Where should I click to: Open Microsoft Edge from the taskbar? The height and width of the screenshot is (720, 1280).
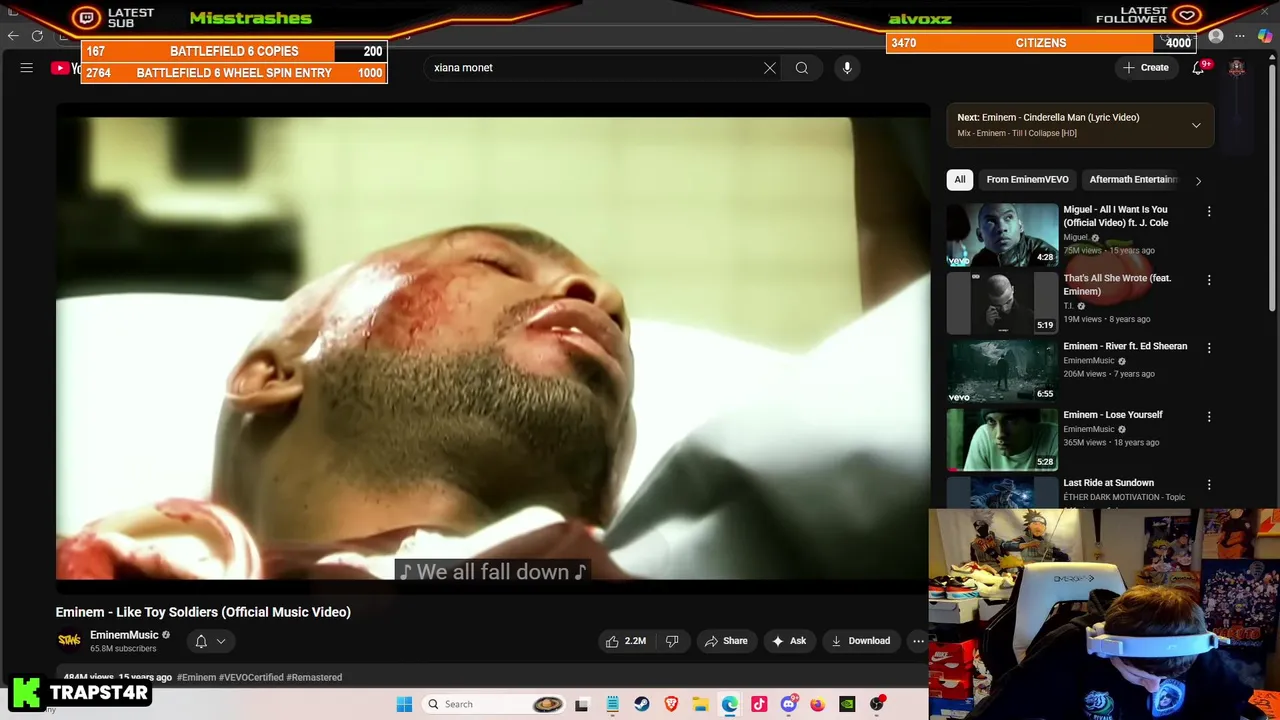(x=730, y=704)
